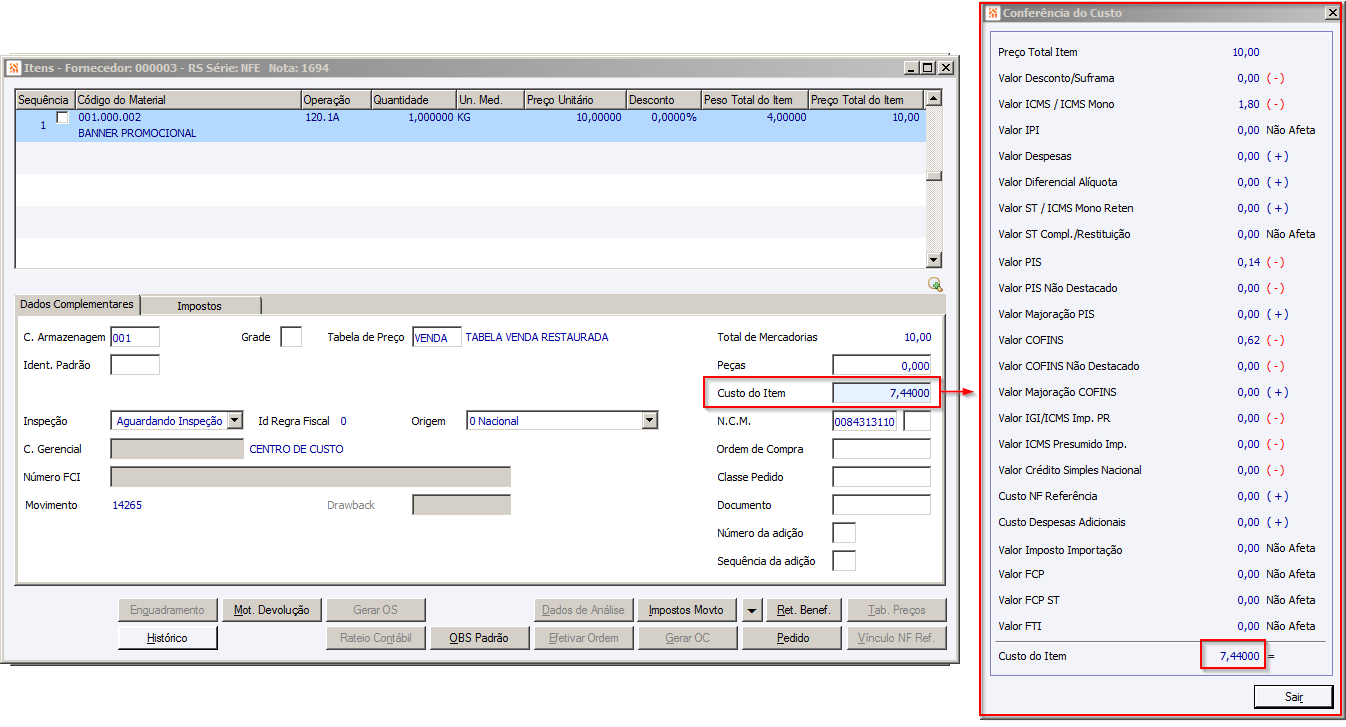Select the Dados Complementares tab
This screenshot has width=1346, height=727.
77,304
